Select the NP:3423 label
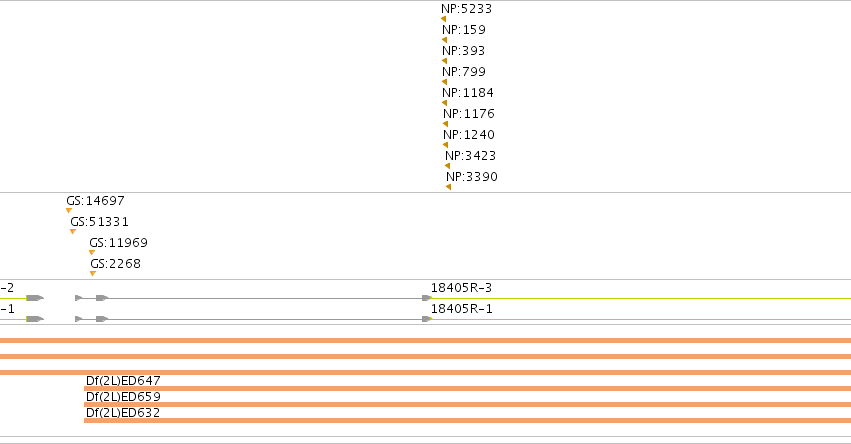This screenshot has height=444, width=851. point(471,156)
